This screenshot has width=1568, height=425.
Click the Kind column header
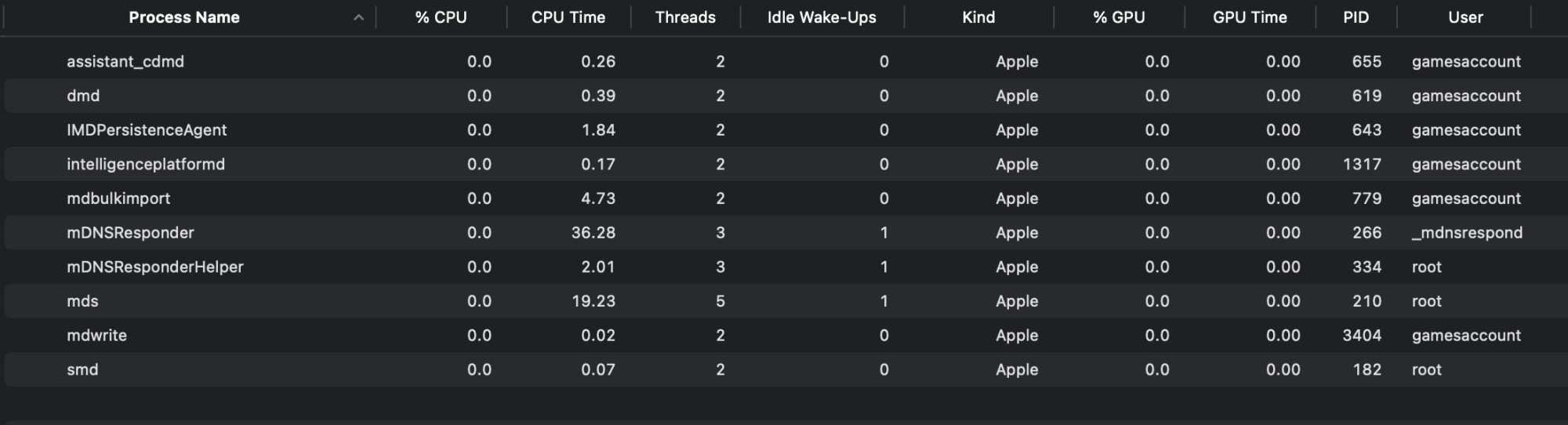[x=978, y=17]
